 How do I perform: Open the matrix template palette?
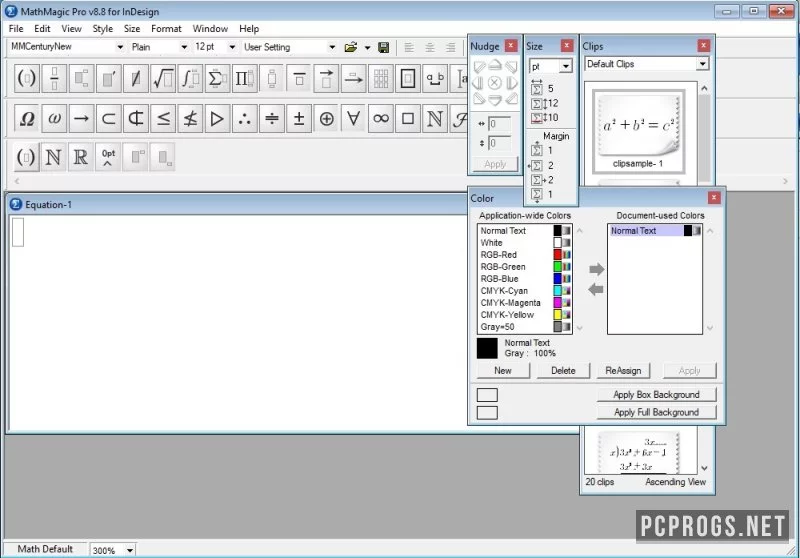(x=381, y=79)
